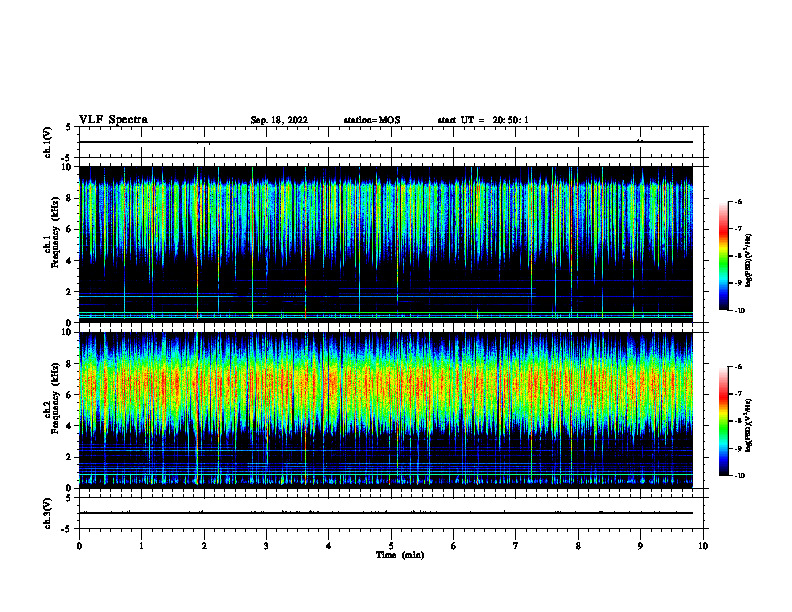Image resolution: width=792 pixels, height=612 pixels.
Task: Click the "-6" value on ch.1 colorbar
Action: click(x=738, y=201)
